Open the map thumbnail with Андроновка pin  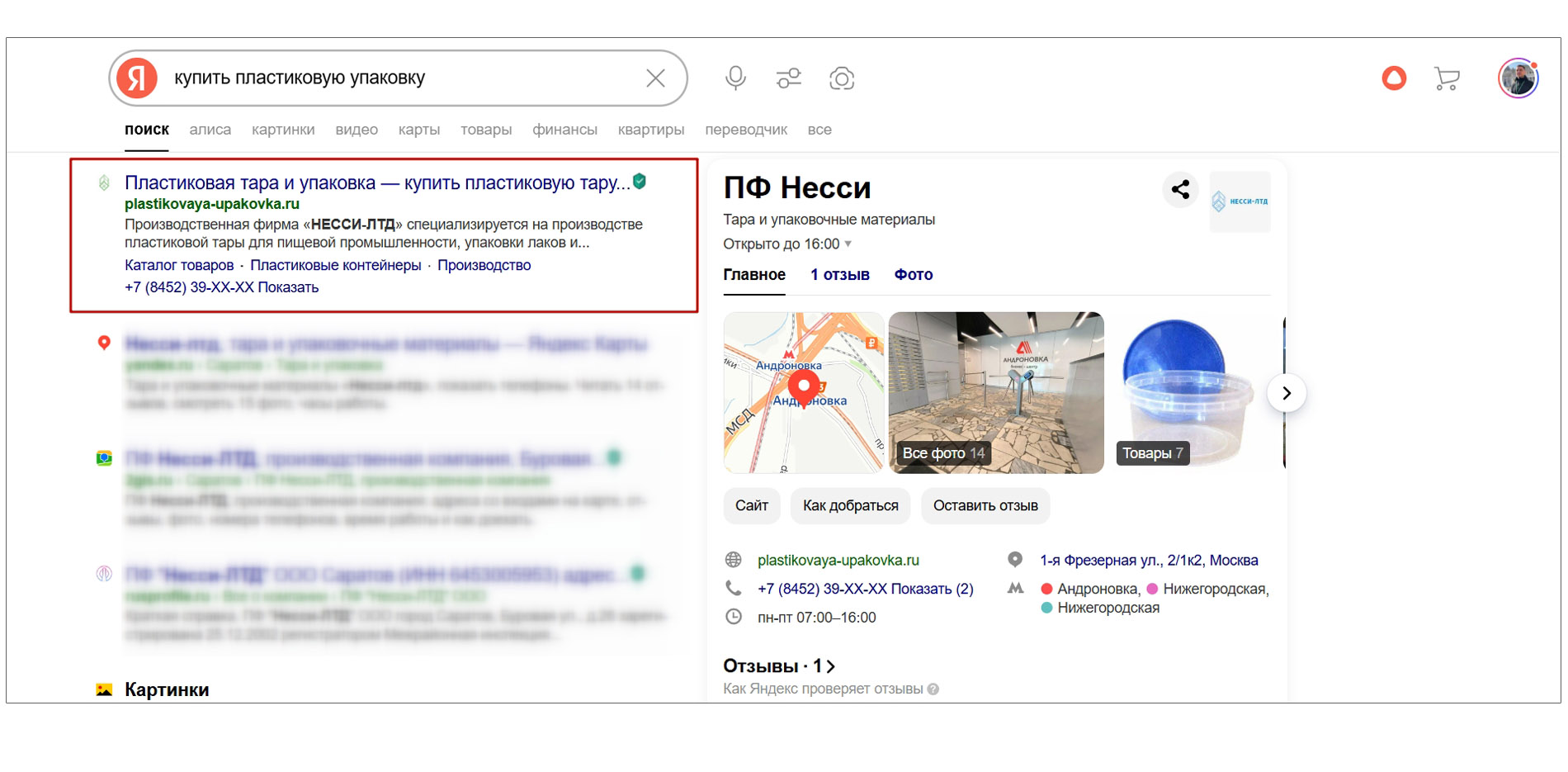[x=803, y=392]
